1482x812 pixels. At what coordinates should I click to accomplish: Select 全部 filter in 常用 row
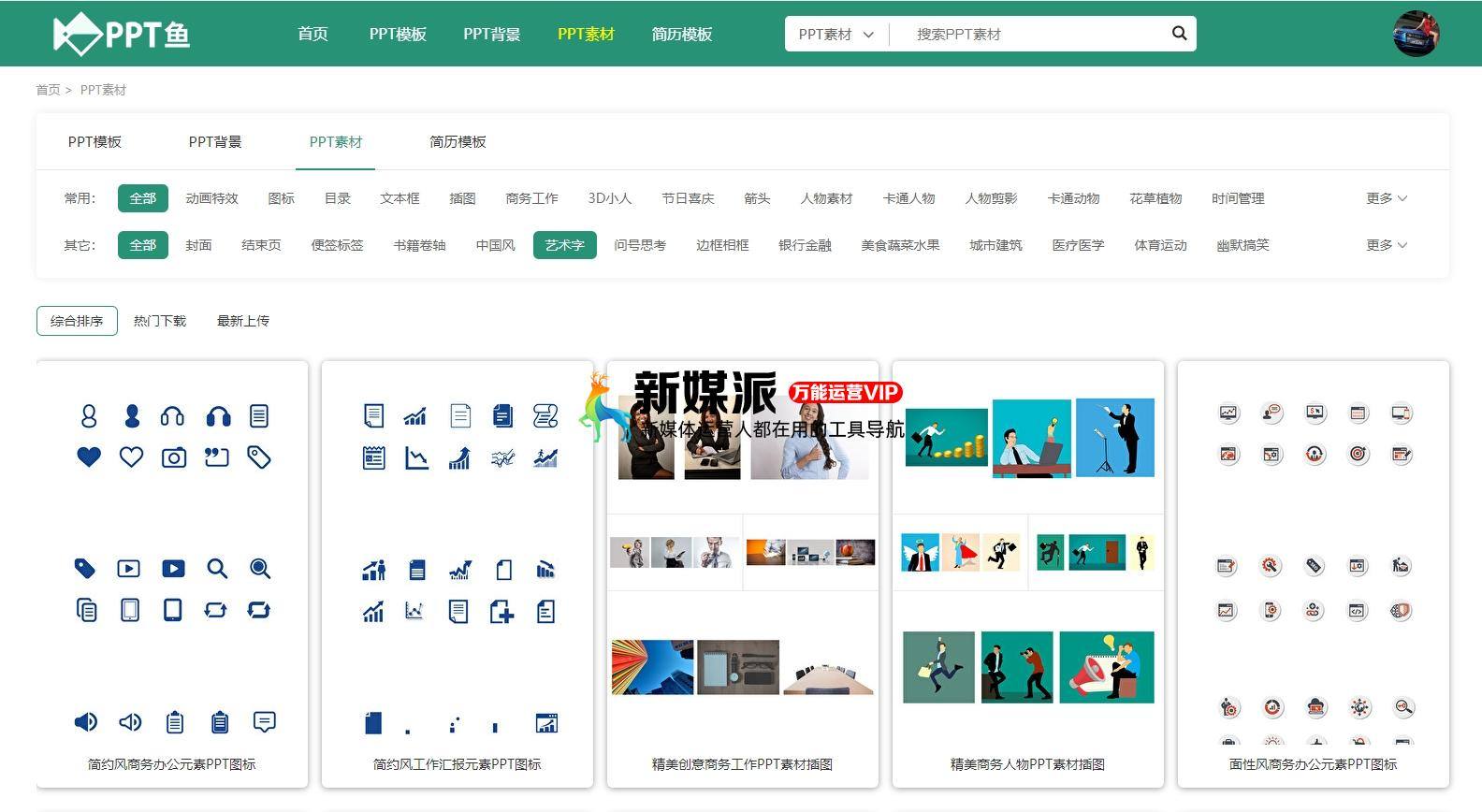pyautogui.click(x=143, y=198)
